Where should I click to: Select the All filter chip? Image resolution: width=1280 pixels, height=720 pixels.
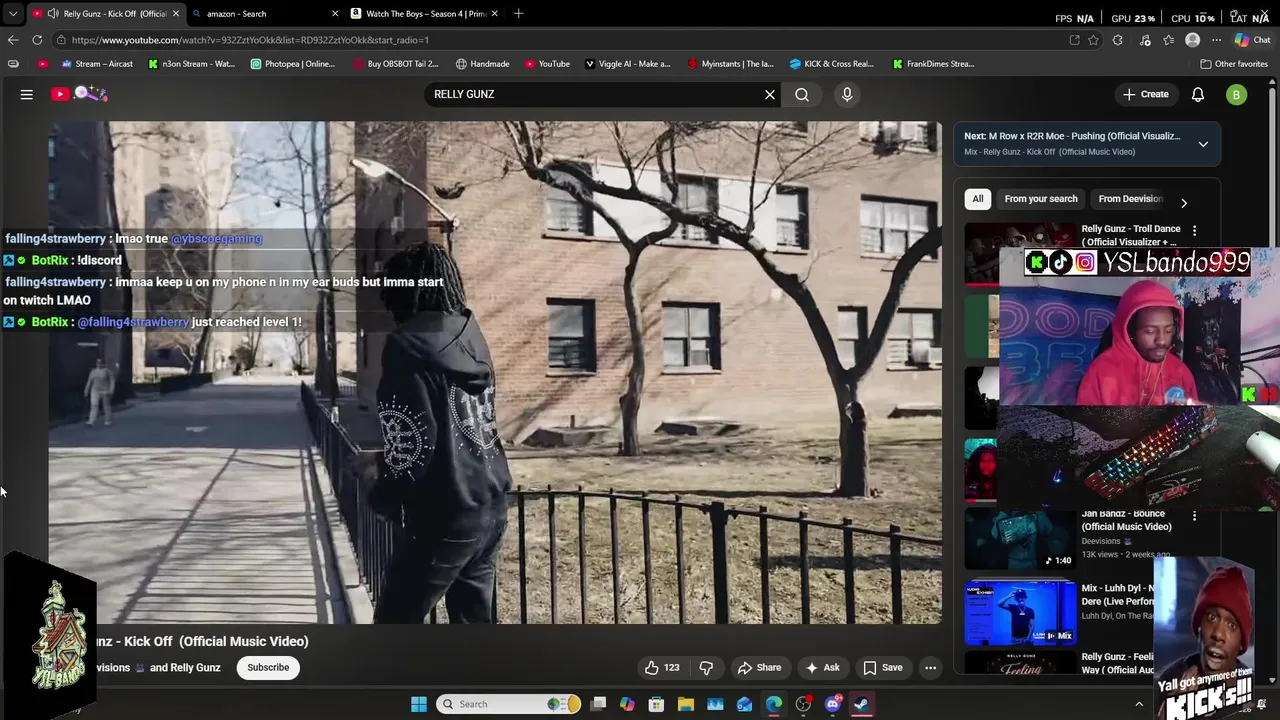(x=978, y=199)
